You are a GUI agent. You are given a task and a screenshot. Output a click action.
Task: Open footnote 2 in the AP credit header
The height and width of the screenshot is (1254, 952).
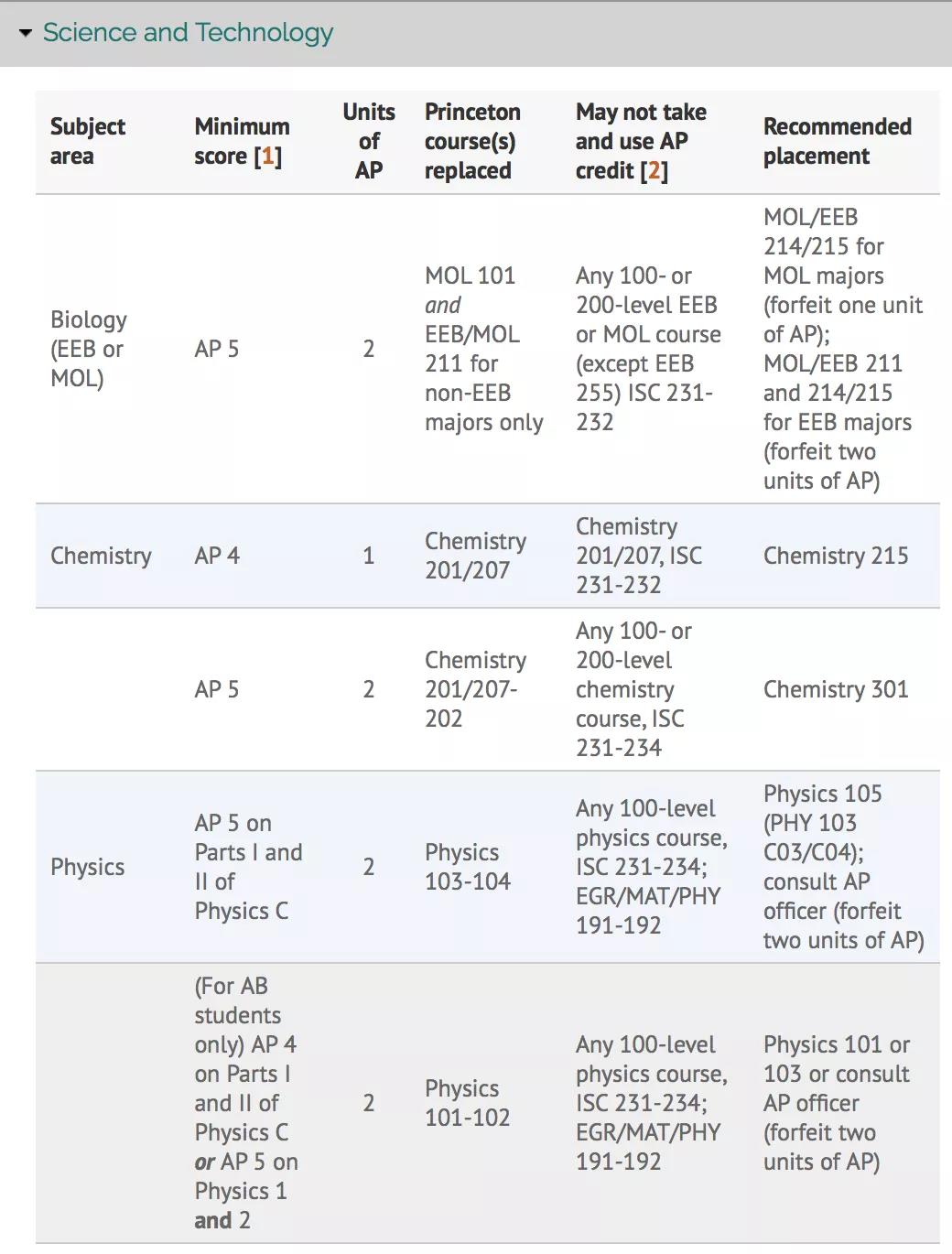654,171
